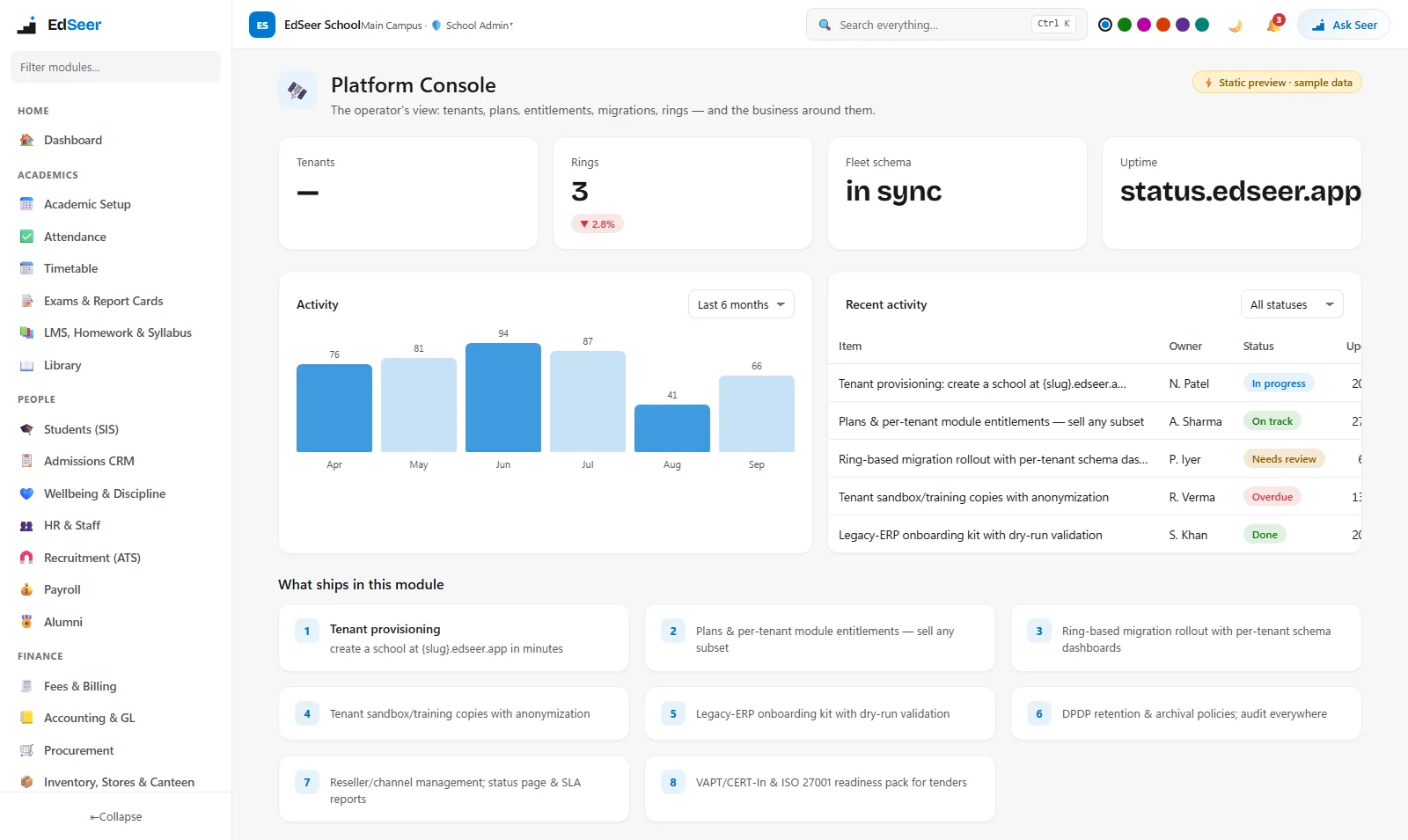Click the HR & Staff people icon
The image size is (1408, 840).
pos(26,525)
